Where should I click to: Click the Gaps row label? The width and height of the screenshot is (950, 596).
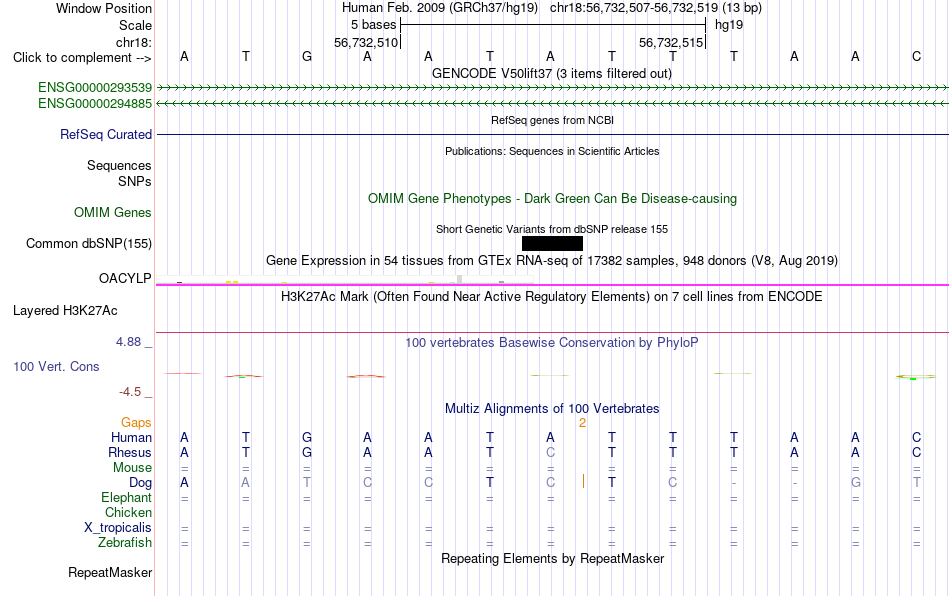(136, 422)
